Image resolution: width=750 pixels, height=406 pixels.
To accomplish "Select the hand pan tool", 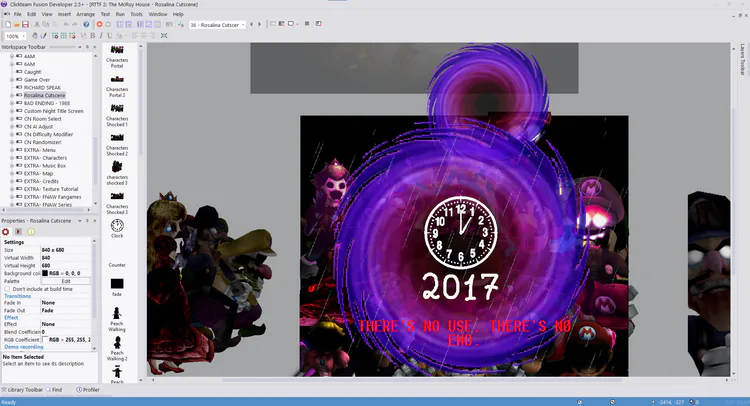I will pyautogui.click(x=35, y=36).
